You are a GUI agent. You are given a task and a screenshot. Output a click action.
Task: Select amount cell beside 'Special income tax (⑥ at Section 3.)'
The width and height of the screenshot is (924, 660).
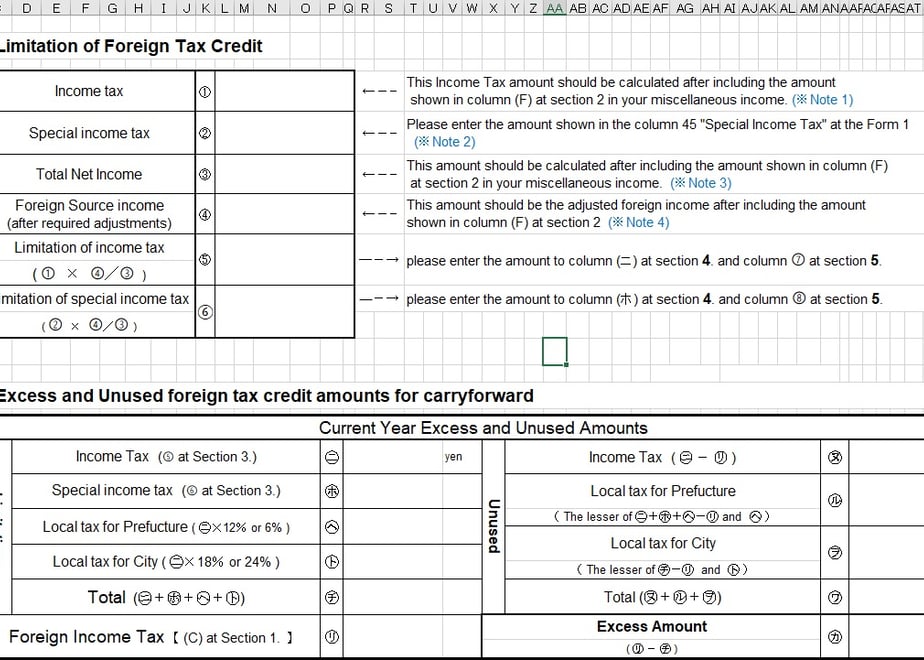point(412,491)
